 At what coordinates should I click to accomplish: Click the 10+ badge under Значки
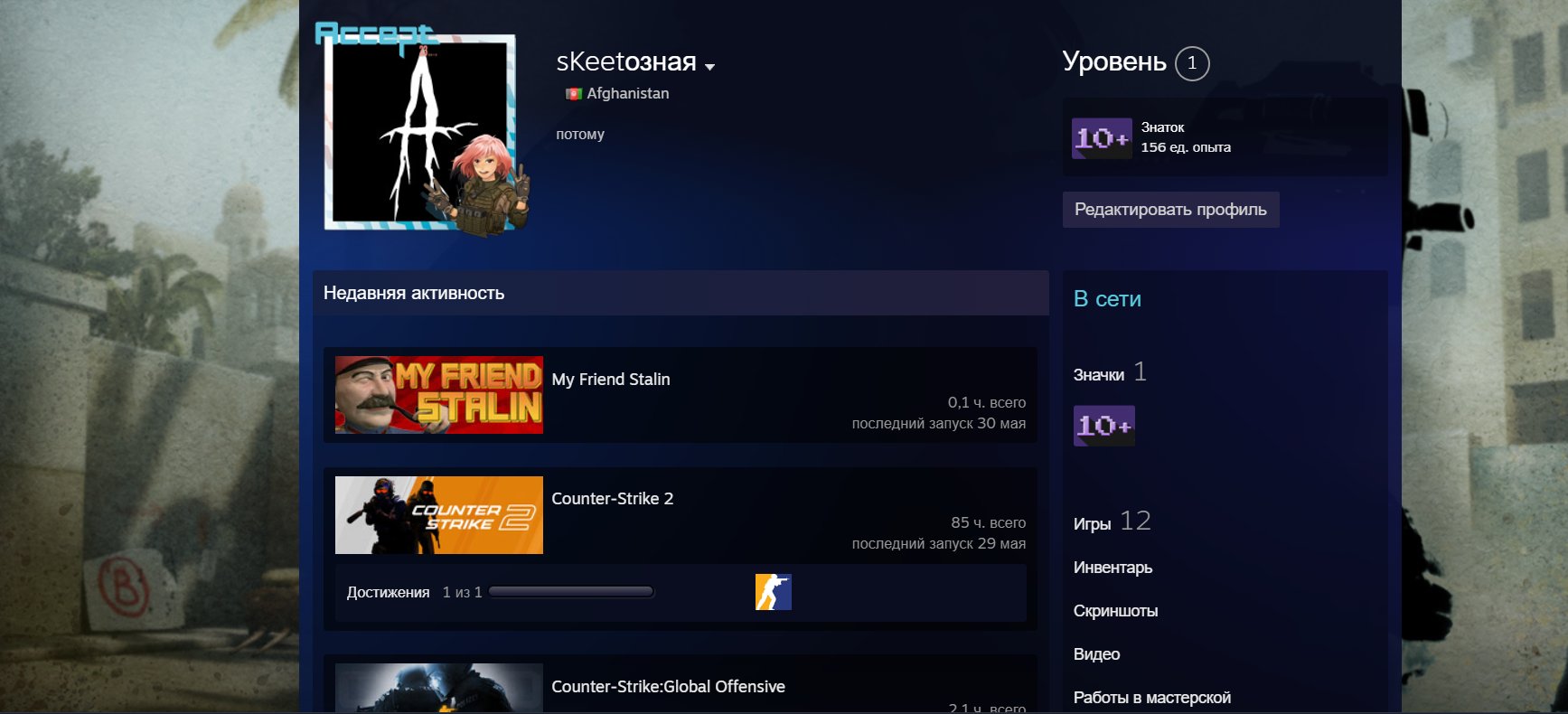(x=1104, y=426)
